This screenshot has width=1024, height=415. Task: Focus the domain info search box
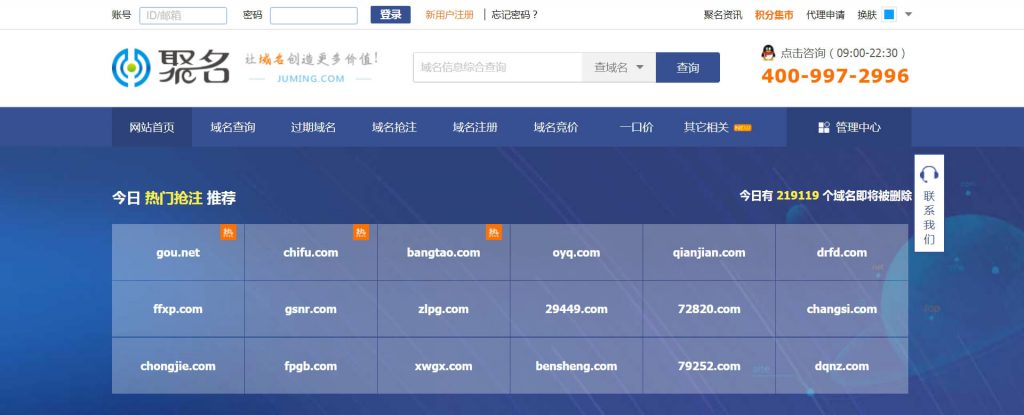498,67
